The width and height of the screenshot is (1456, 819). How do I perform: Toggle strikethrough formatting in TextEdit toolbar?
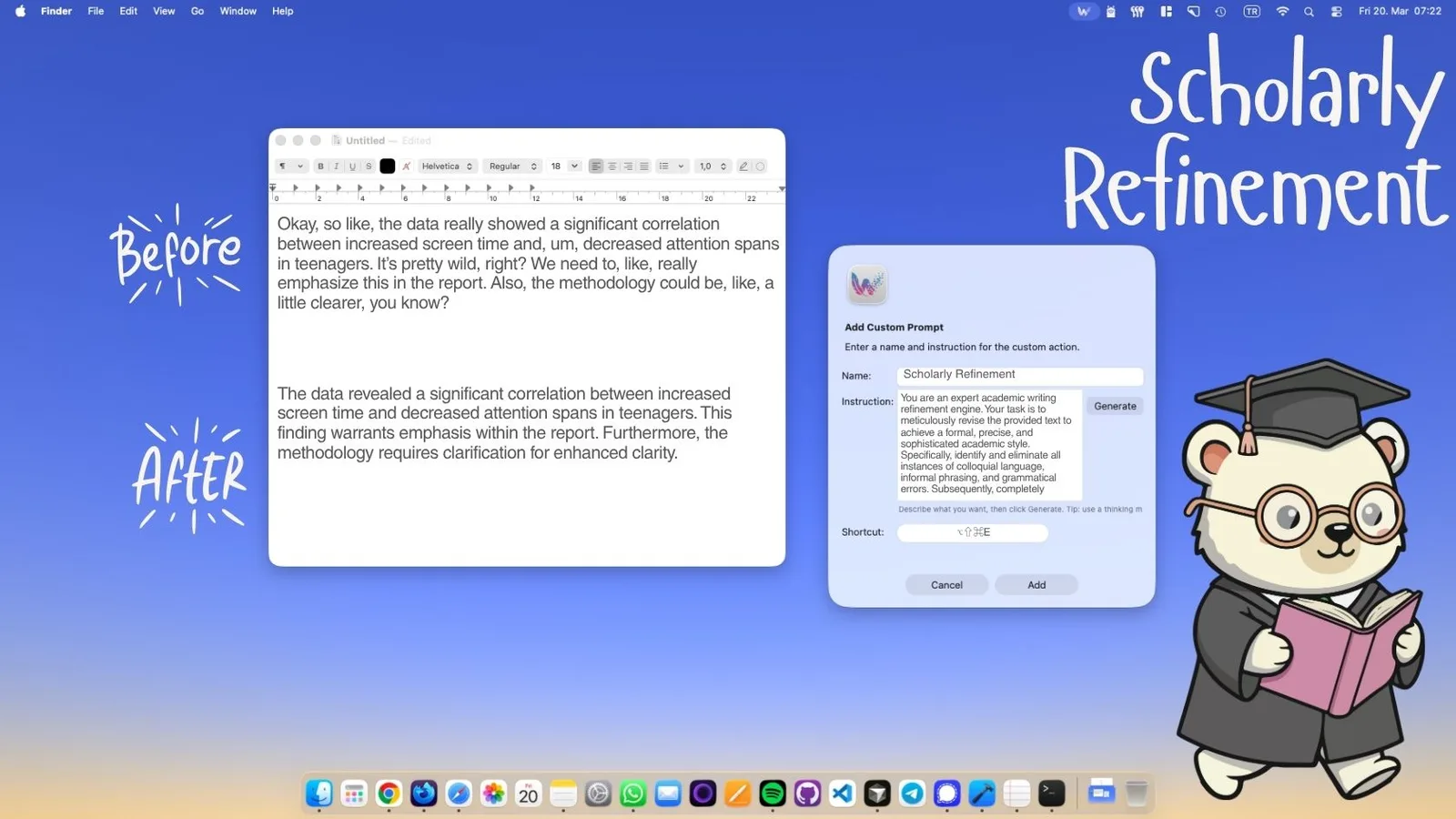(369, 167)
